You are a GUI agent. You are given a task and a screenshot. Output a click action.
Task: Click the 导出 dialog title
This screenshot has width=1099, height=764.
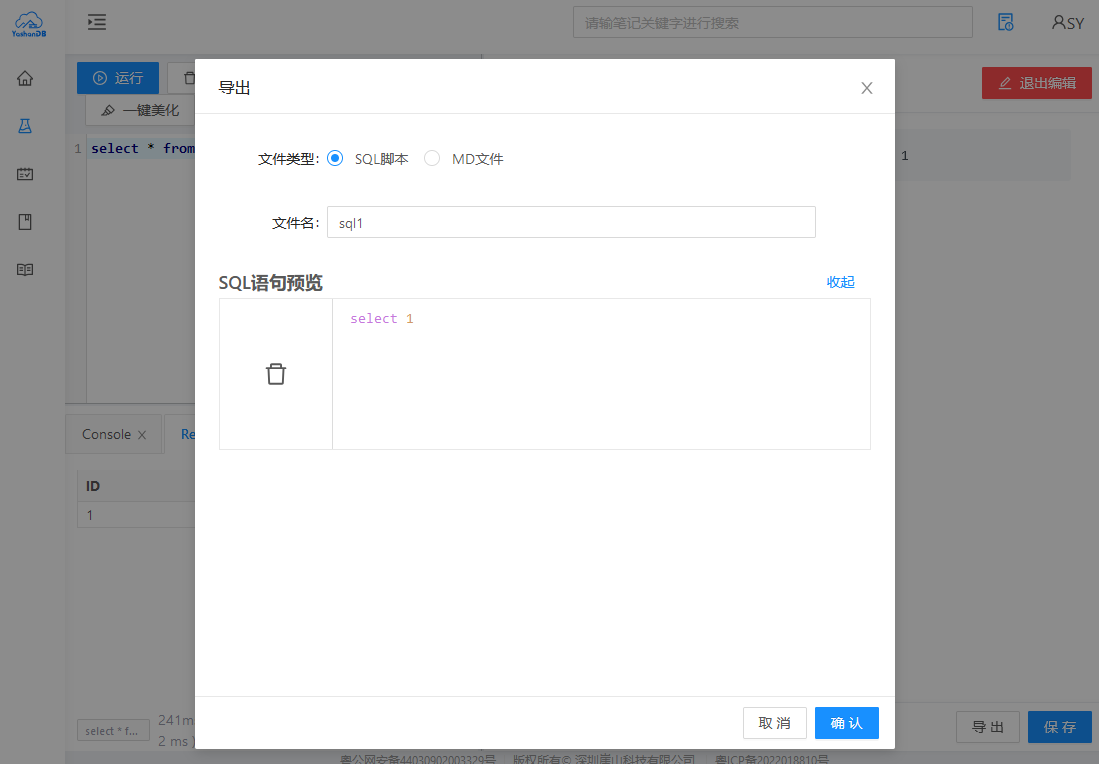(234, 88)
